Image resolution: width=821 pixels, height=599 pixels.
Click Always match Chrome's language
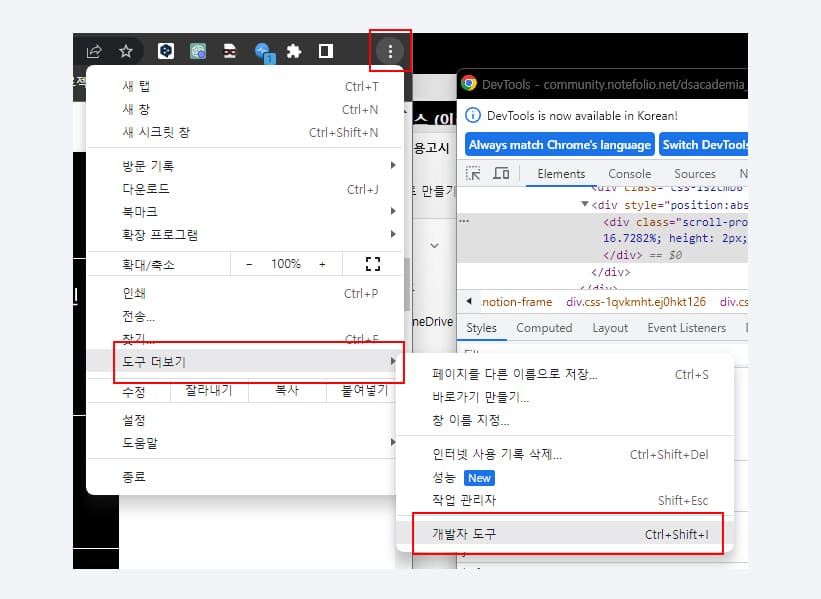(559, 144)
